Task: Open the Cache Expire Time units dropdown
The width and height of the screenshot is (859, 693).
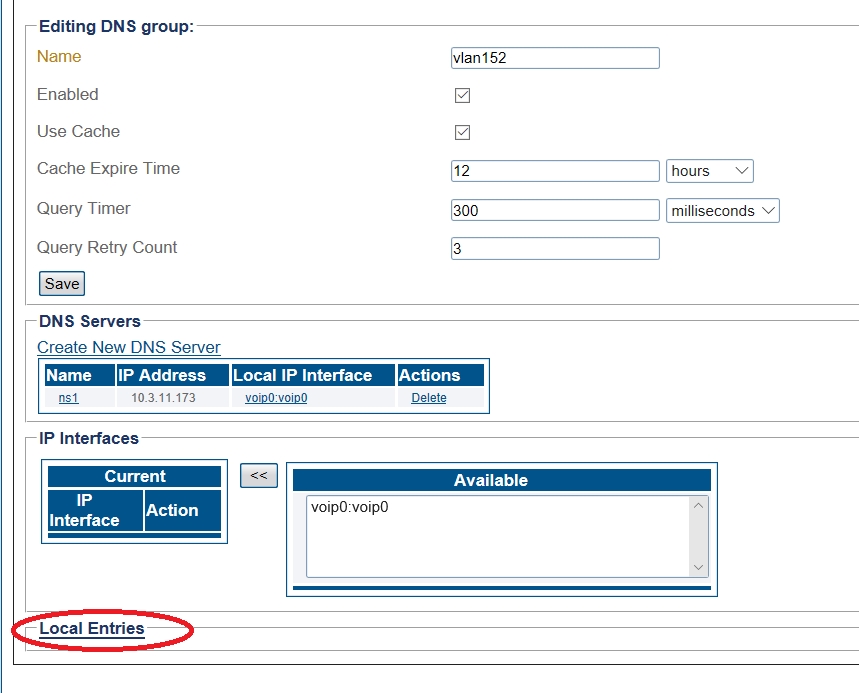Action: (709, 171)
